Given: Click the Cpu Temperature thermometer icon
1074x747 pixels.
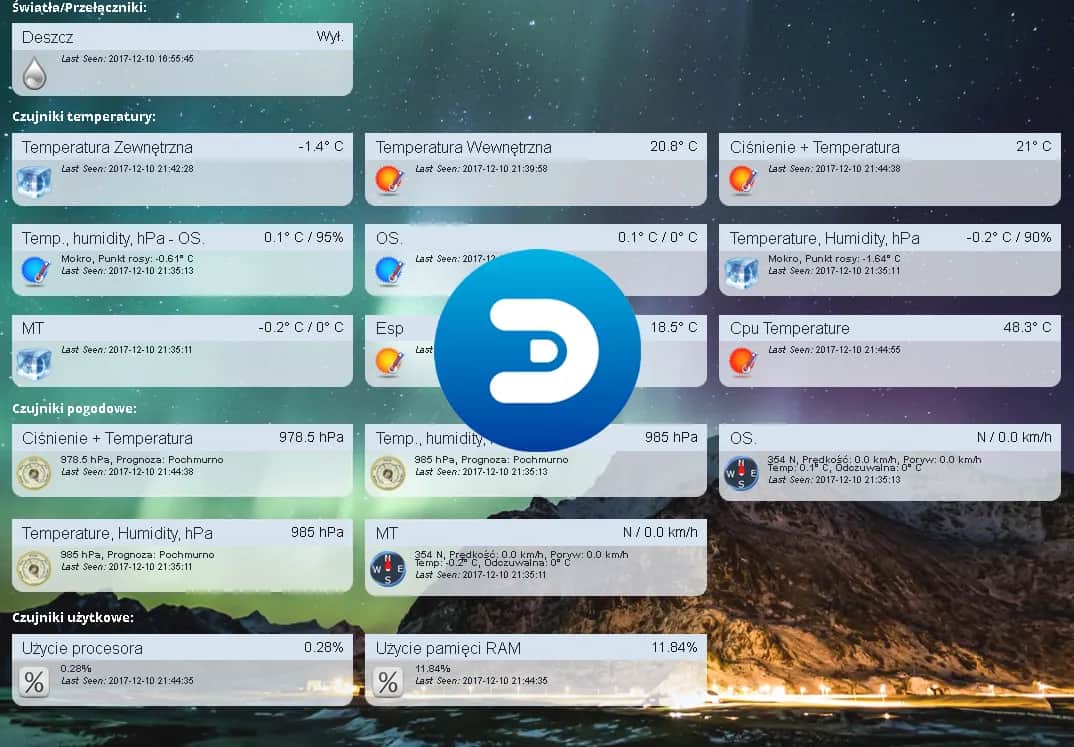Looking at the screenshot, I should (742, 361).
